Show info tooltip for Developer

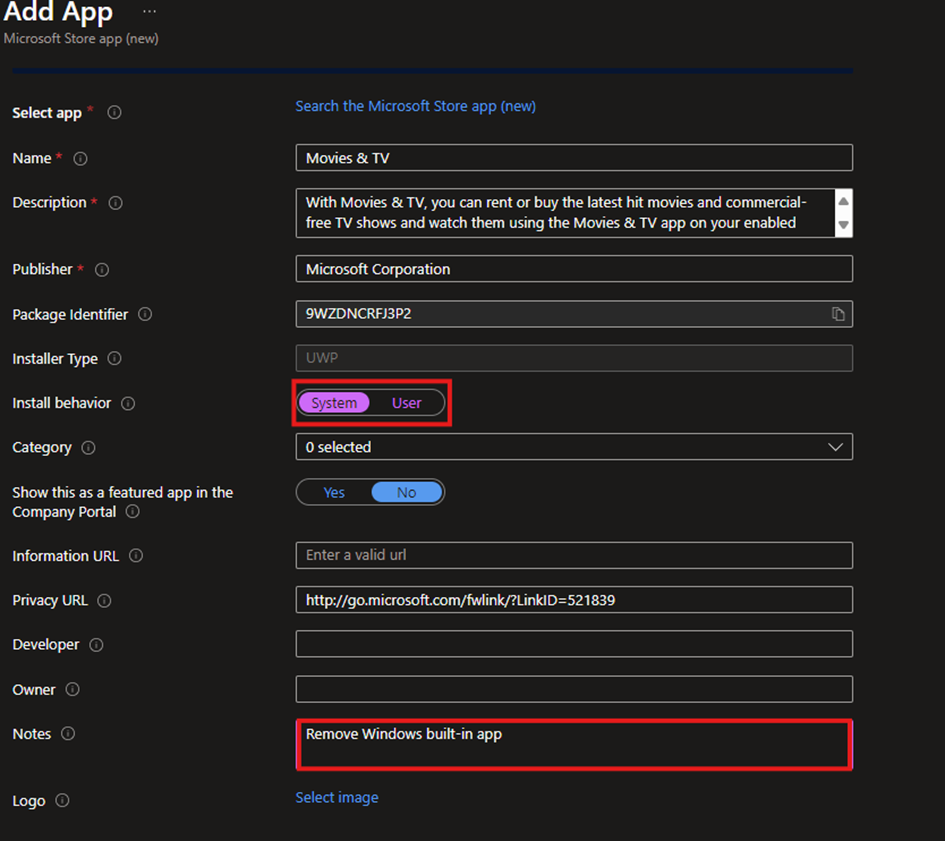click(96, 645)
